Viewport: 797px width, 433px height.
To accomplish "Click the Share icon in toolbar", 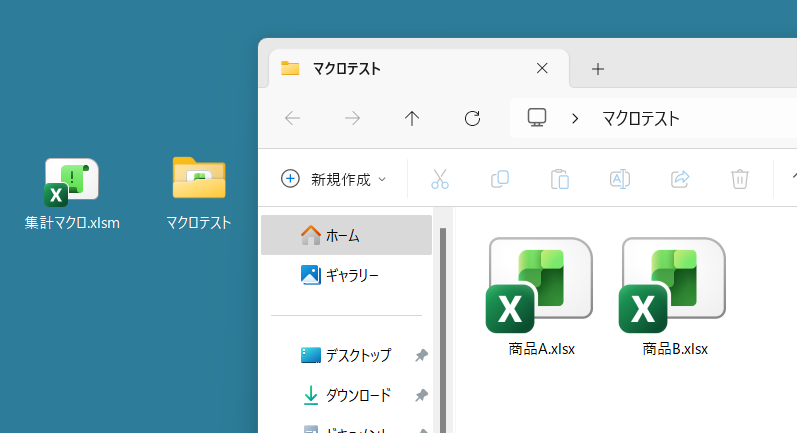I will click(680, 179).
